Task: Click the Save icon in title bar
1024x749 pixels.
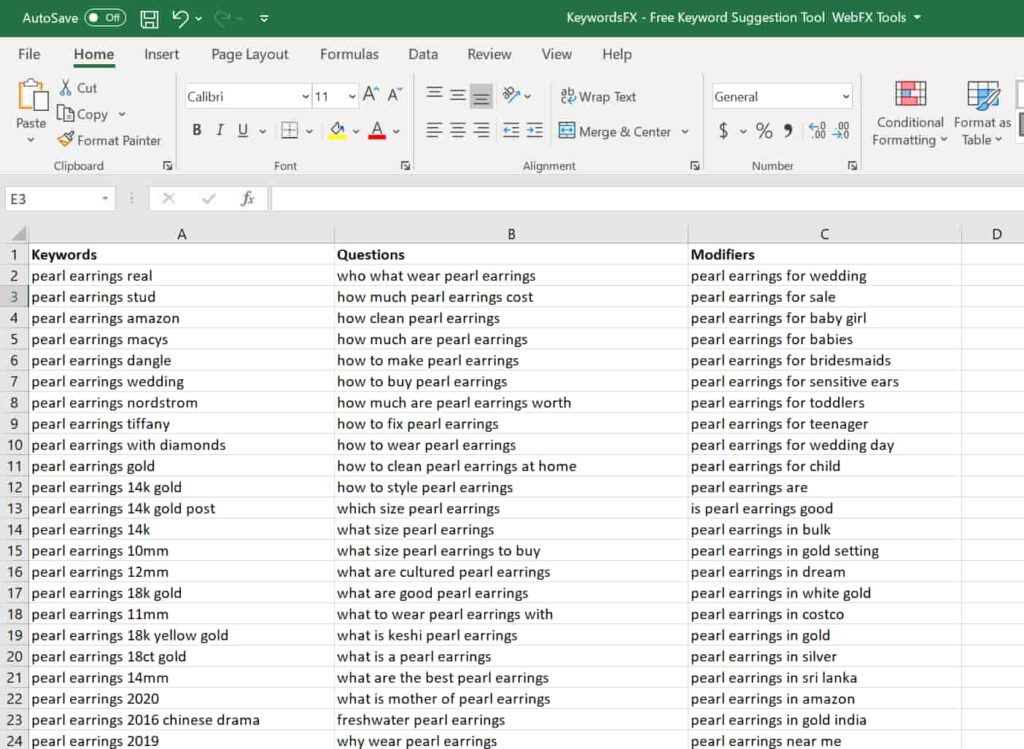Action: [x=149, y=18]
